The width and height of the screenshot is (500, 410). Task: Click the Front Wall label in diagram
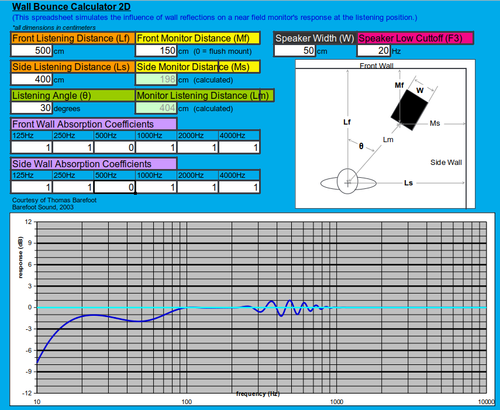coord(376,65)
